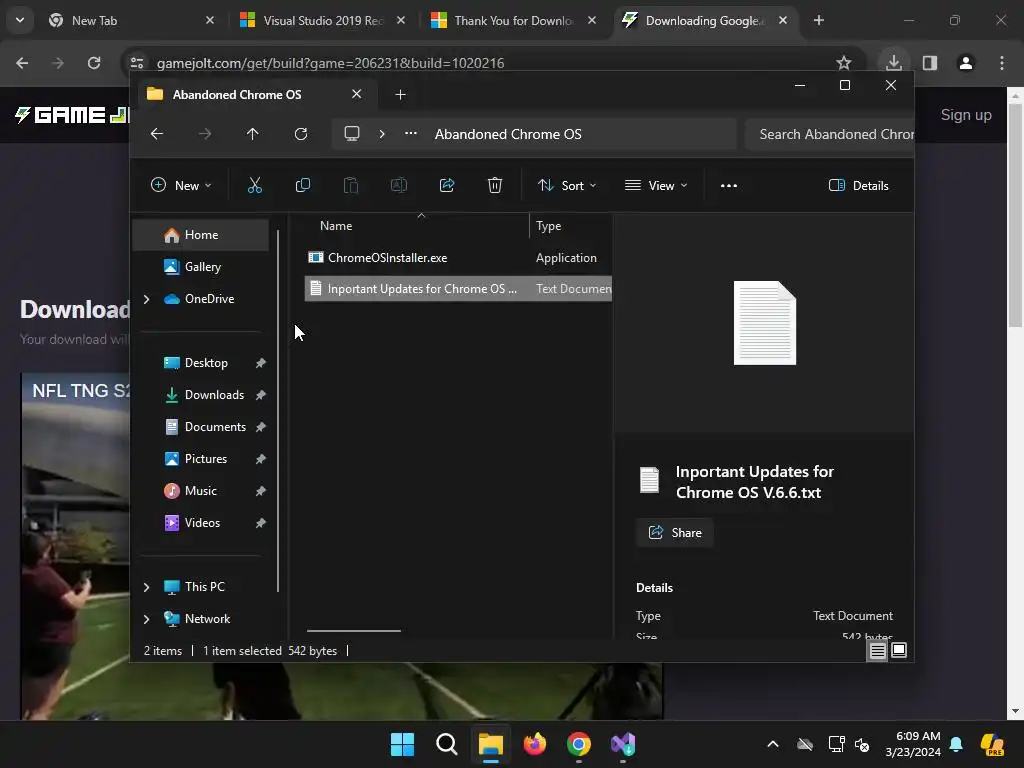Close the Abandoned Chrome OS Explorer tab
Image resolution: width=1024 pixels, height=768 pixels.
(357, 94)
